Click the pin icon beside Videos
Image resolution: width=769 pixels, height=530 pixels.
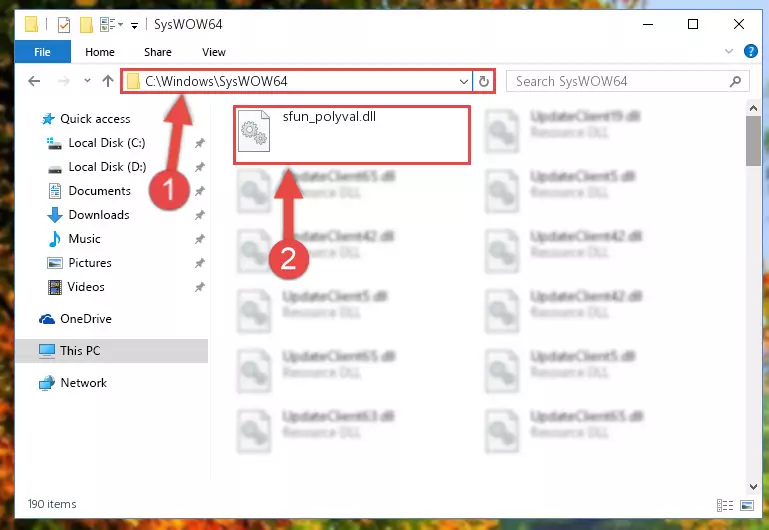[199, 287]
